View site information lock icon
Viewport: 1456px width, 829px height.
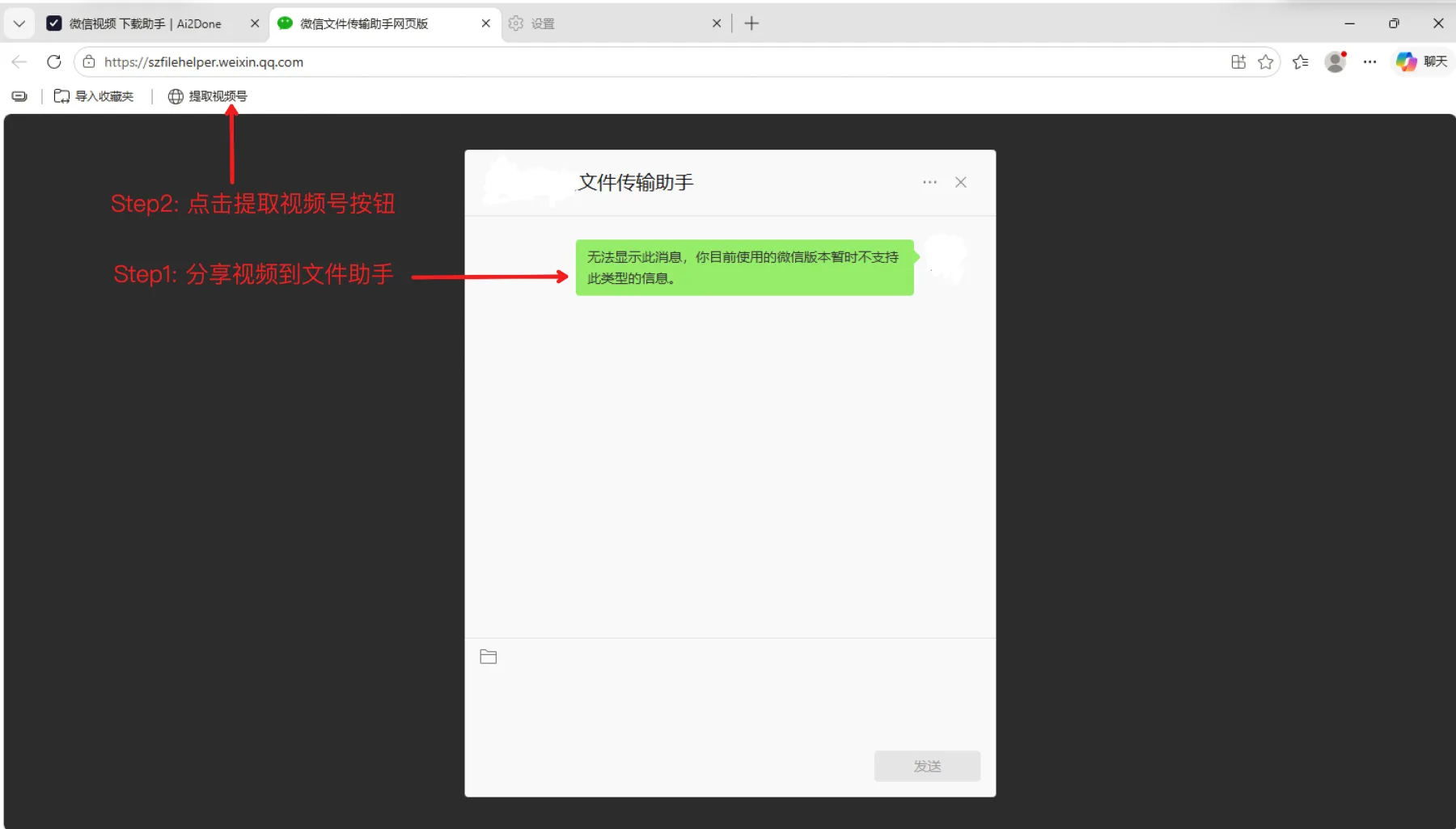point(89,62)
